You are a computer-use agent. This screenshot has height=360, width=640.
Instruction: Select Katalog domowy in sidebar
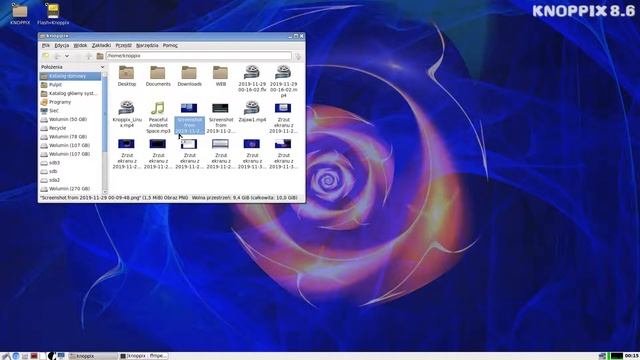tap(70, 76)
